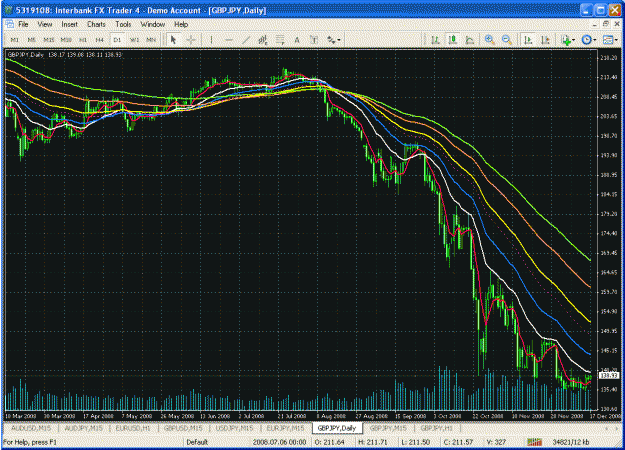
Task: Click the application icon left of File menu
Action: click(x=9, y=24)
